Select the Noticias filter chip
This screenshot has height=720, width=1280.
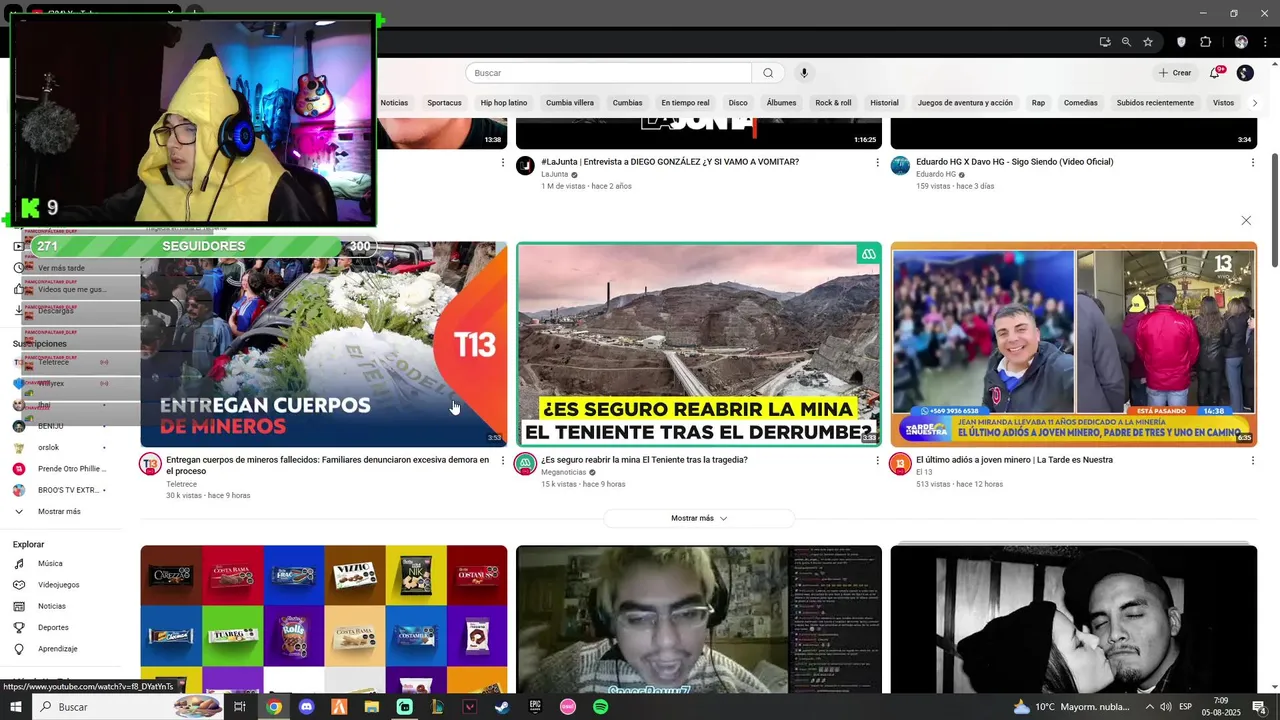pos(394,103)
